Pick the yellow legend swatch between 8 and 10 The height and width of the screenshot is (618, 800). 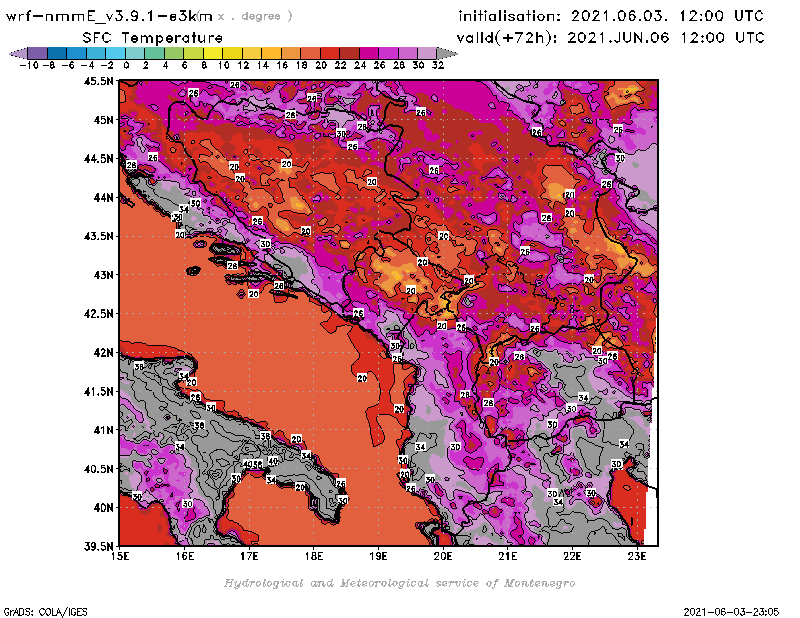[213, 53]
